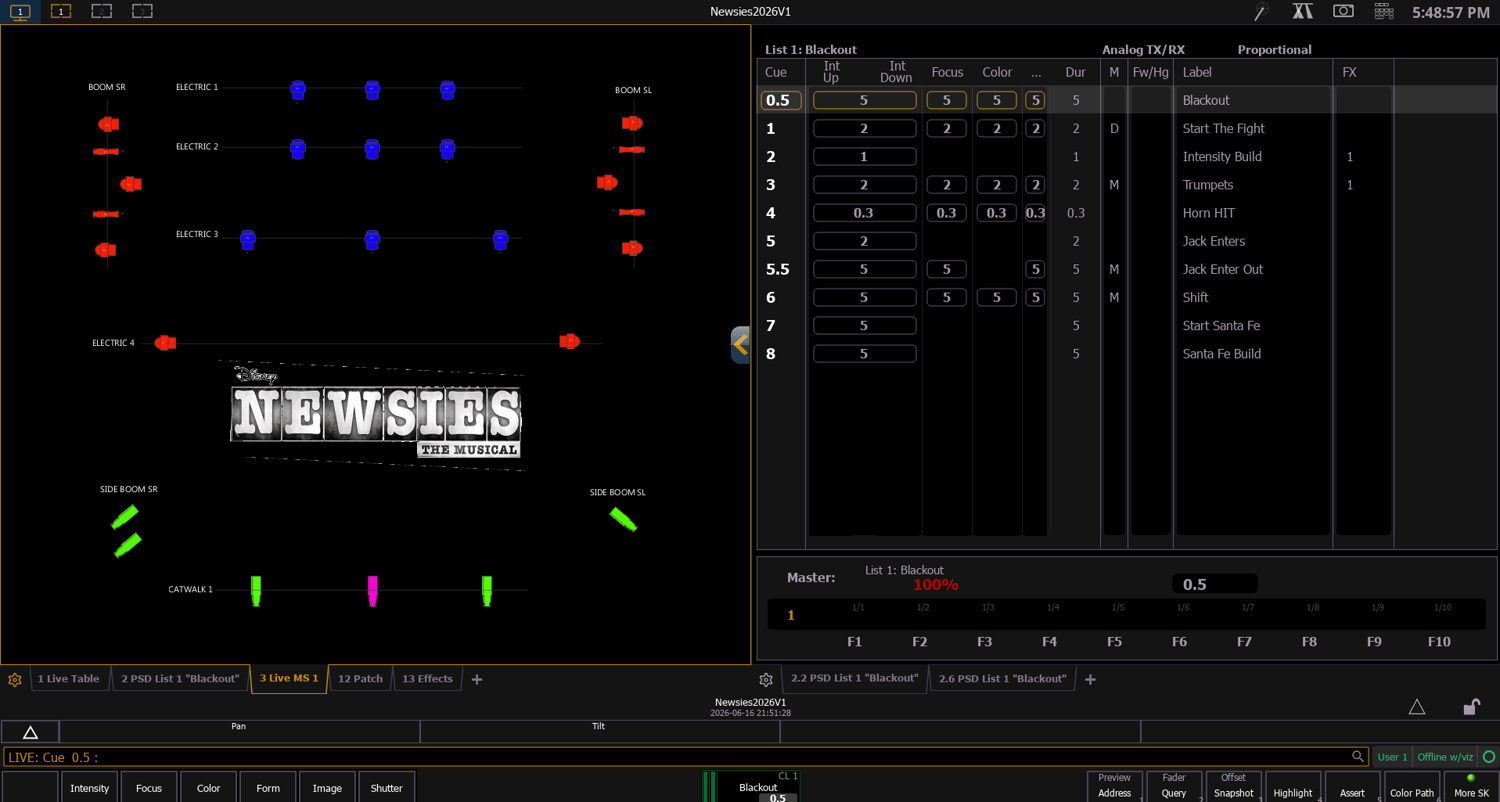Switch to the 12 Patch tab
The height and width of the screenshot is (802, 1500).
[360, 679]
